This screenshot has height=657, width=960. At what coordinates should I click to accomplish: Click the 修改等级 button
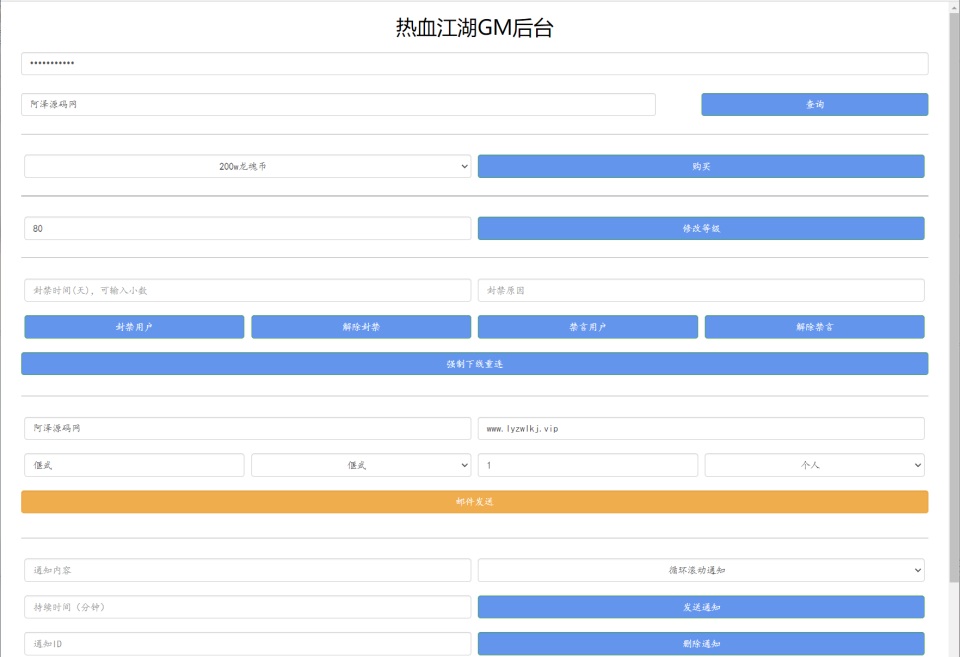click(x=700, y=228)
